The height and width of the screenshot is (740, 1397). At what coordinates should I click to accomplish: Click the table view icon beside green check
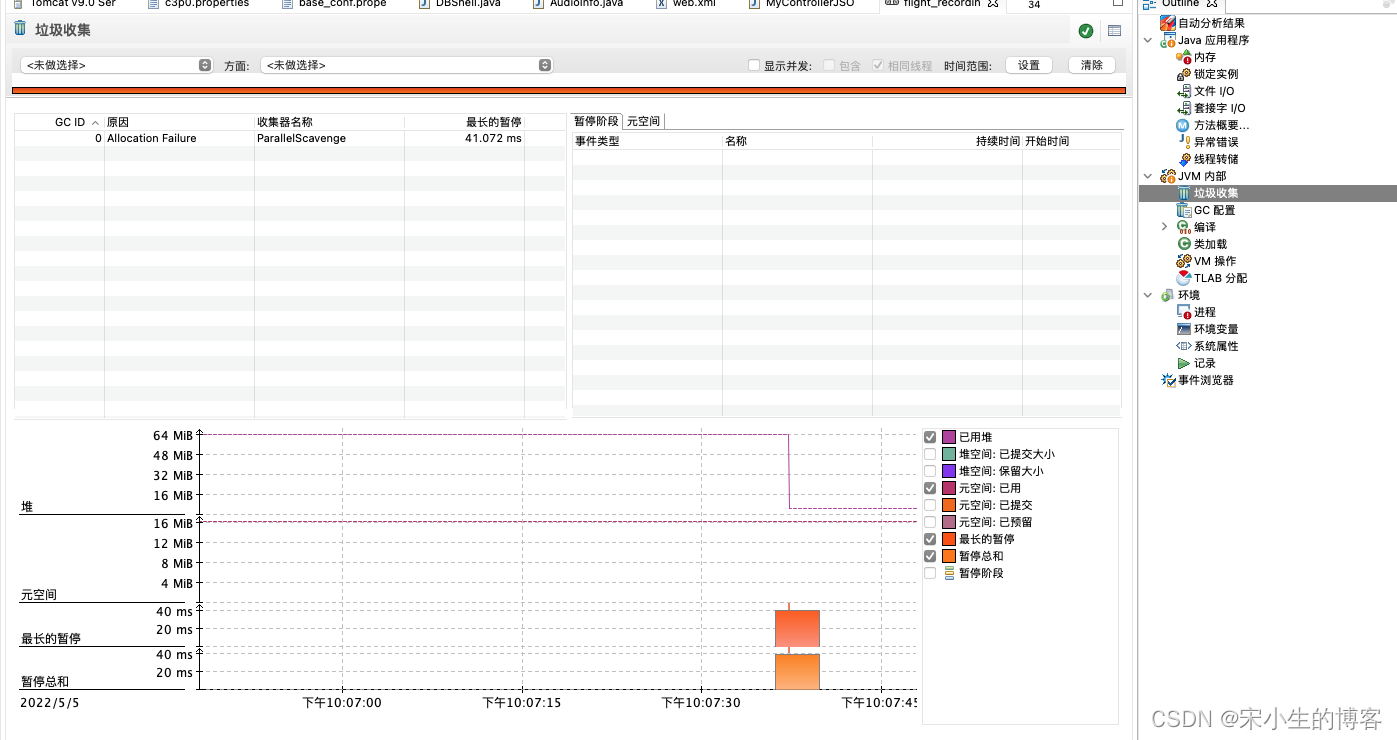coord(1114,31)
